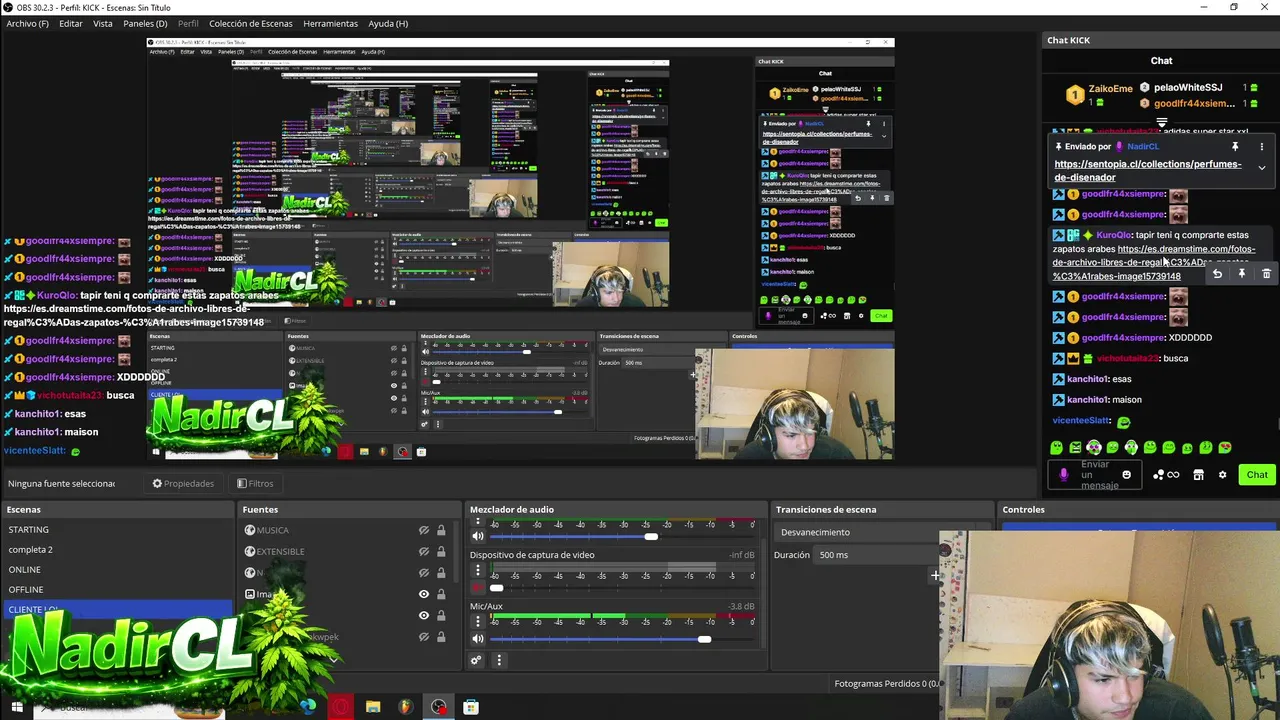
Task: Open Opera from the taskbar
Action: click(342, 707)
